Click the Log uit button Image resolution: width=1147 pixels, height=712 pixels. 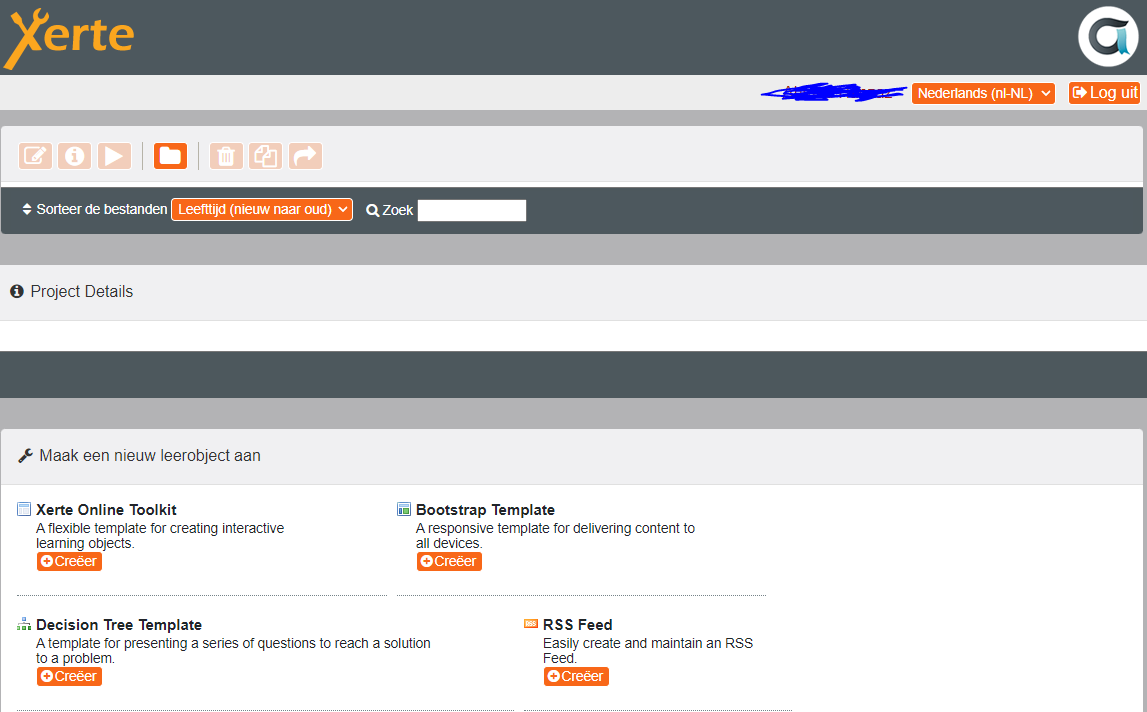[x=1105, y=93]
